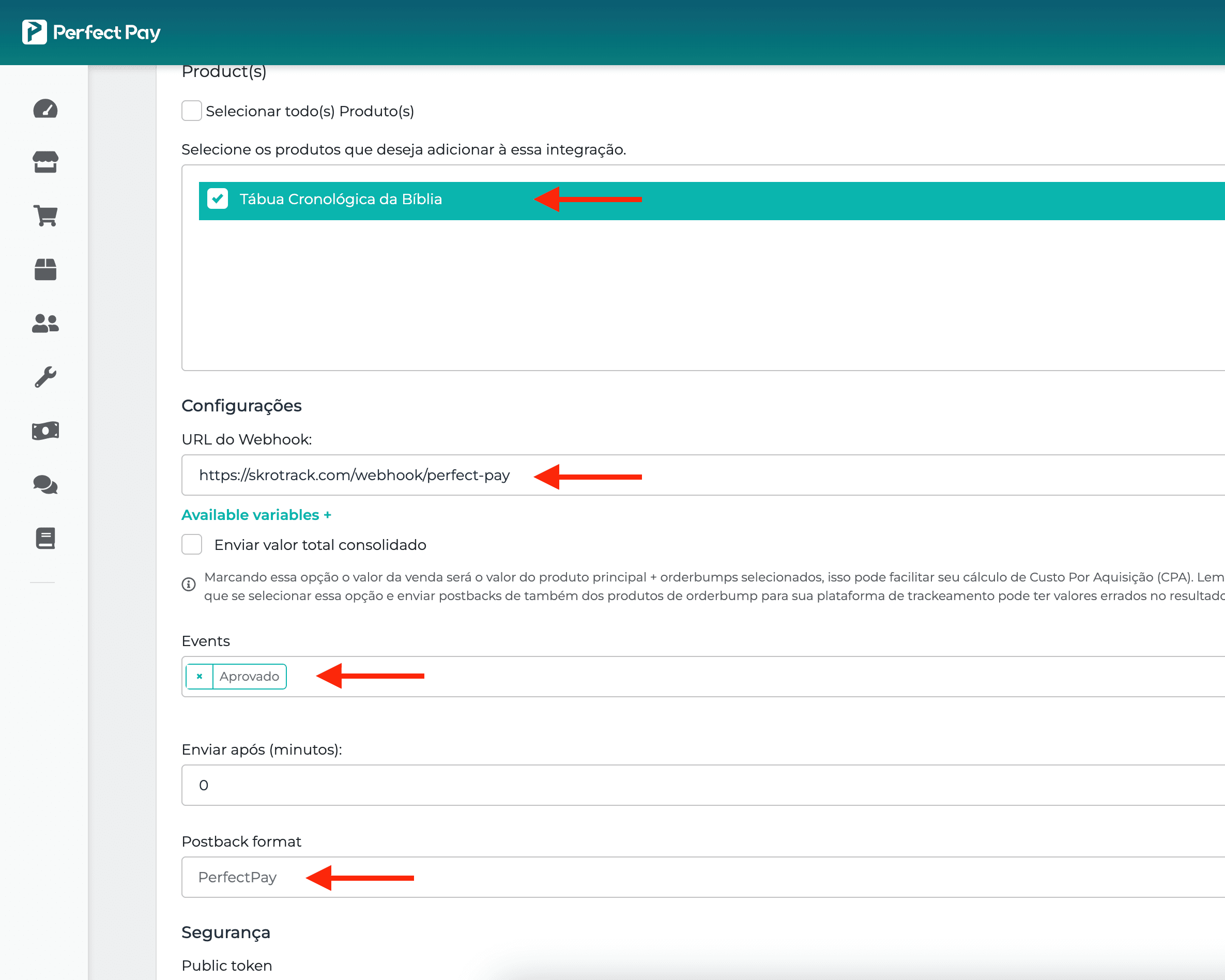Click the URL do Webhook input field

click(x=703, y=475)
